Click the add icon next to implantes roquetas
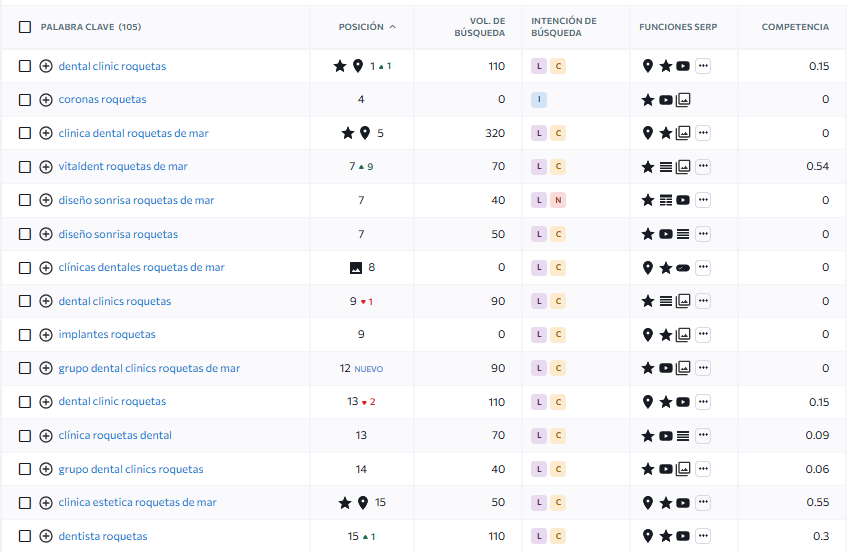Screen dimensions: 847x552 tap(46, 335)
